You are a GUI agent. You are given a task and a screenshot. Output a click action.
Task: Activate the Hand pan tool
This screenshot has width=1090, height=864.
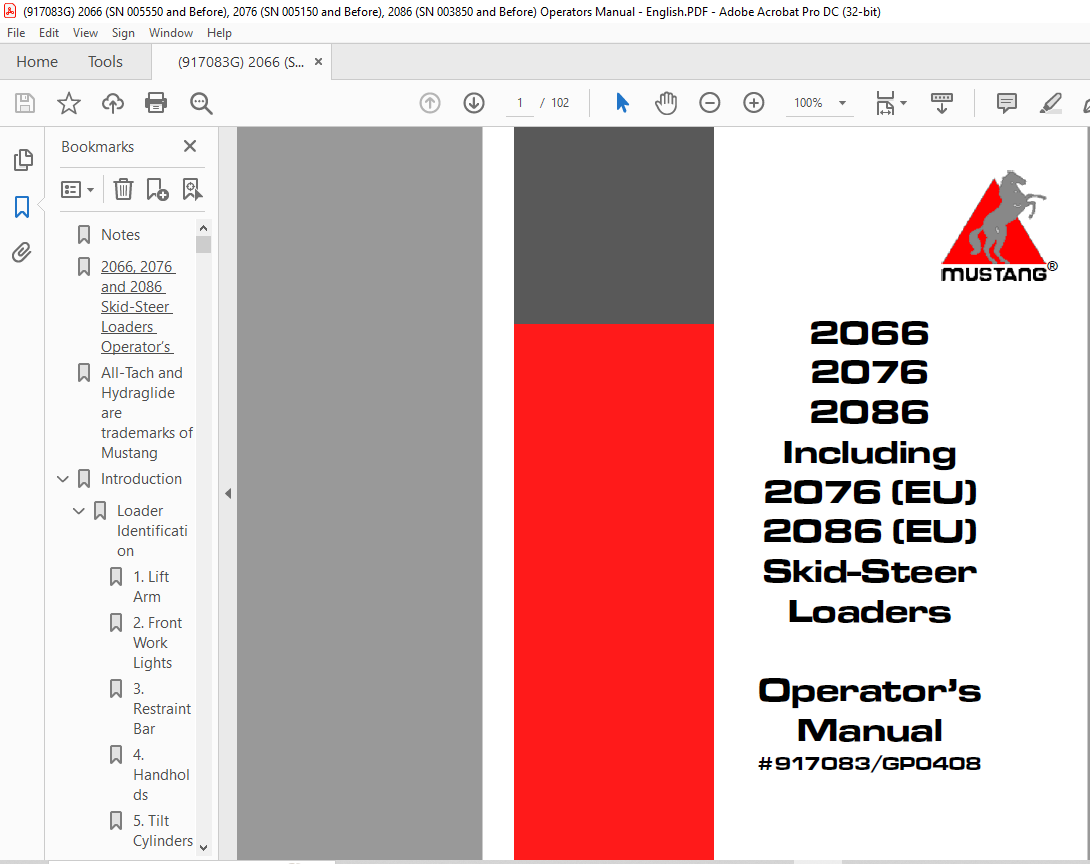(x=665, y=103)
